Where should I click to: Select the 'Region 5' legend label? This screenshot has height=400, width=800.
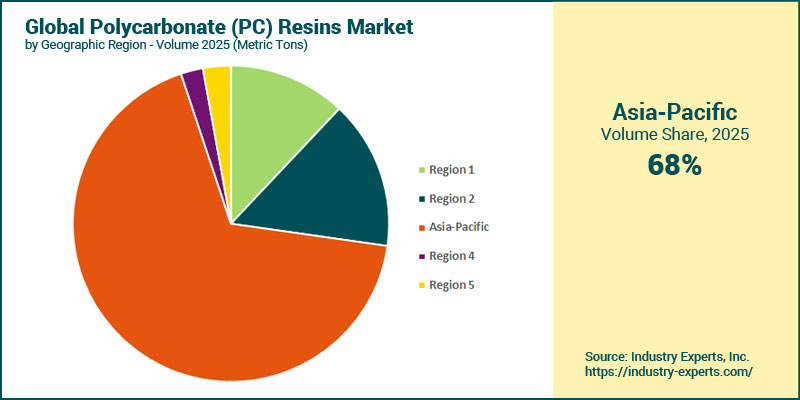[x=452, y=285]
